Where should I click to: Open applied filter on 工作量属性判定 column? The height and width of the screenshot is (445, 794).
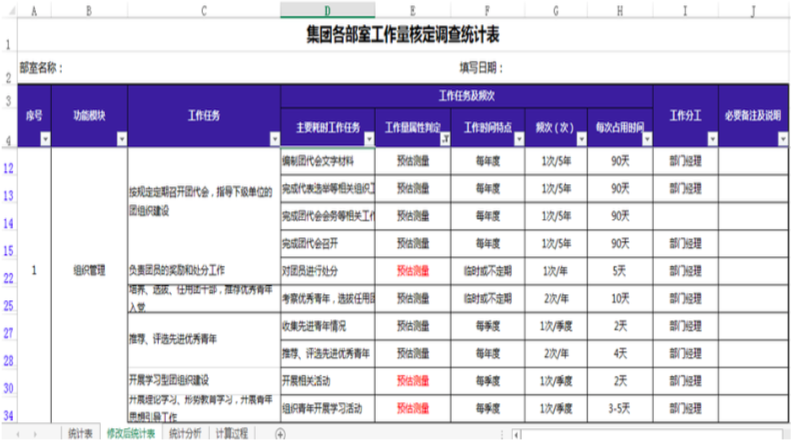444,140
